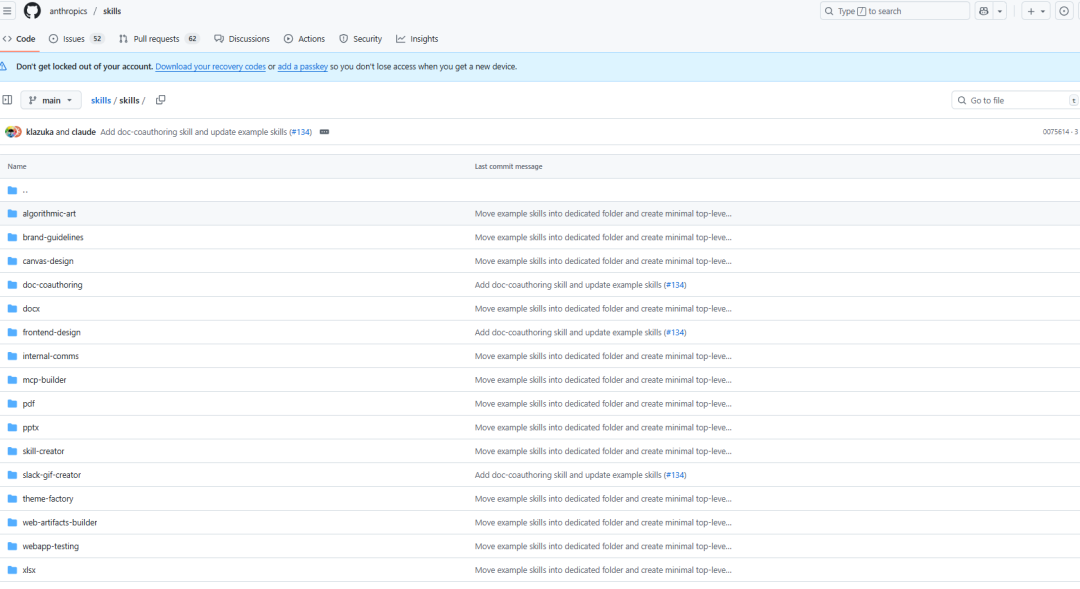Click the klazuka avatar icon
The width and height of the screenshot is (1080, 589).
tap(11, 132)
